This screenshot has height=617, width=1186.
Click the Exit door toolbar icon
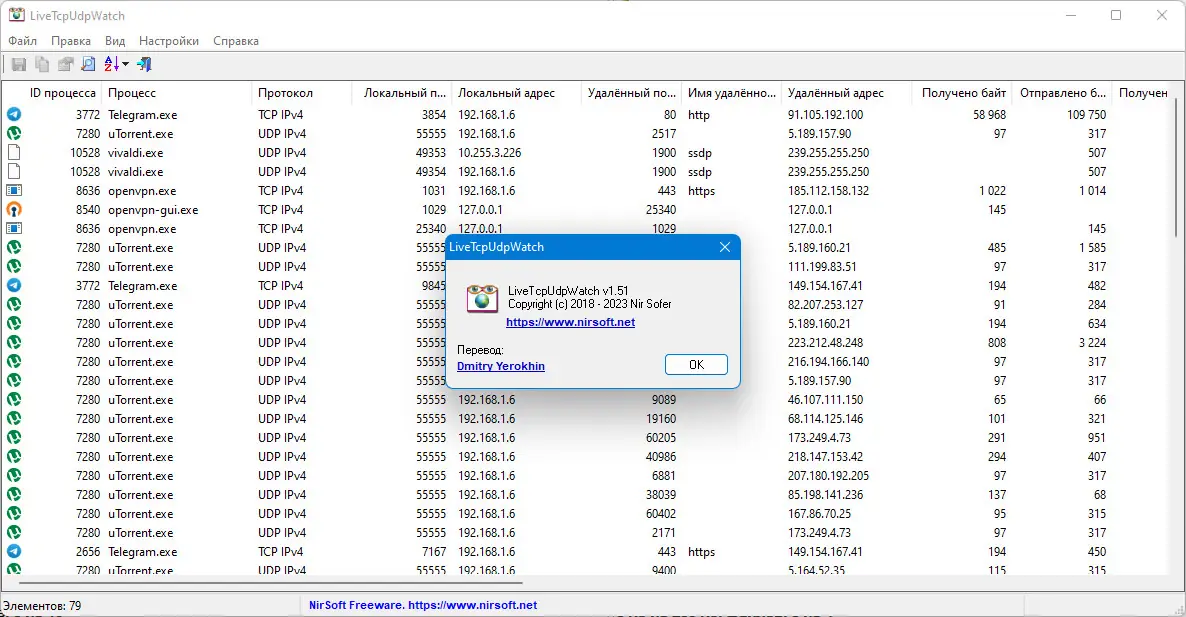[x=144, y=64]
